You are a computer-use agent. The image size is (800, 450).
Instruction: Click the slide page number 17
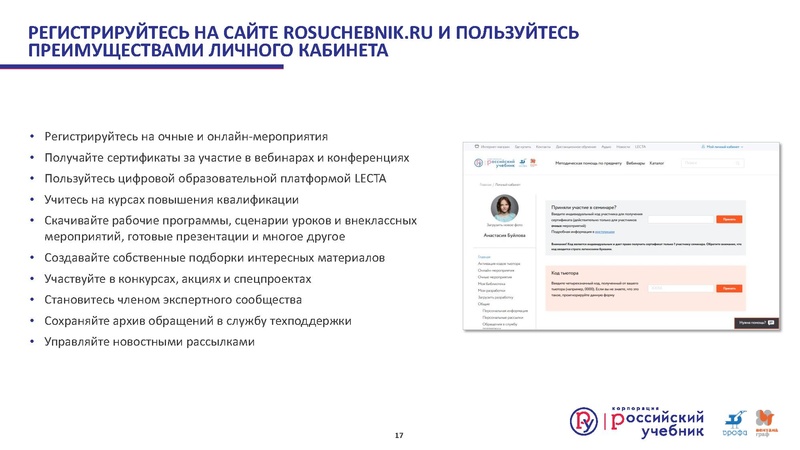click(x=399, y=435)
